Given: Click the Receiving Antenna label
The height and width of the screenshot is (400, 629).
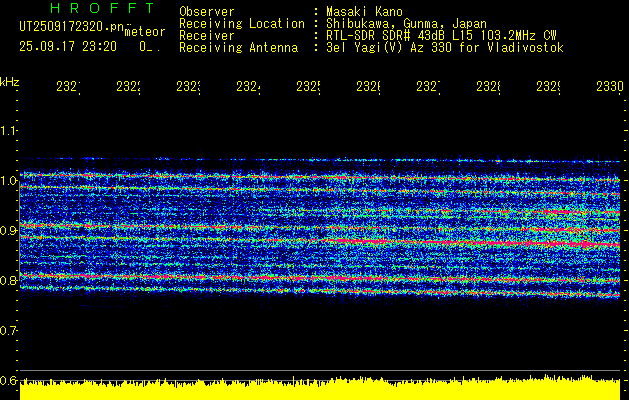Looking at the screenshot, I should (238, 48).
